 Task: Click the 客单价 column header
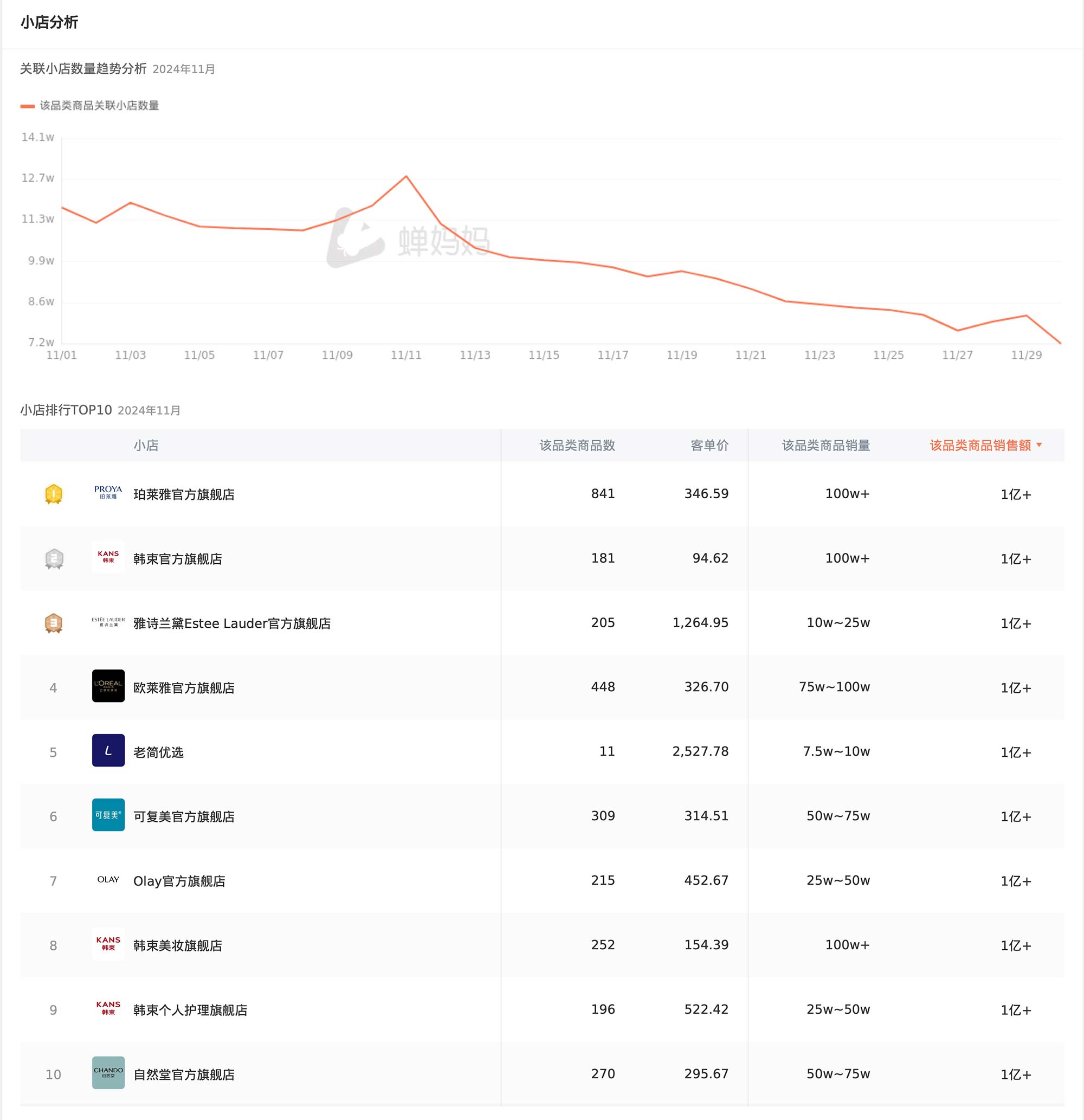[709, 445]
